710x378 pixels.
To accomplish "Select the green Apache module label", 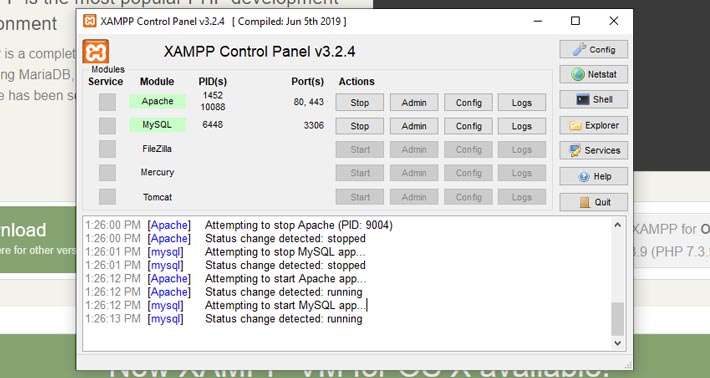I will [157, 101].
